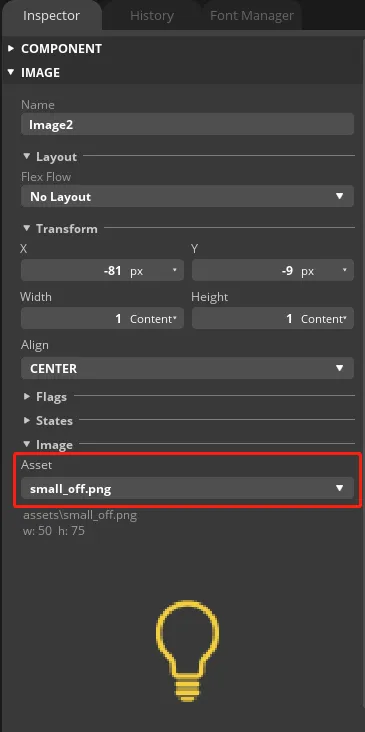Click the light bulb image preview
The height and width of the screenshot is (732, 365).
point(187,651)
